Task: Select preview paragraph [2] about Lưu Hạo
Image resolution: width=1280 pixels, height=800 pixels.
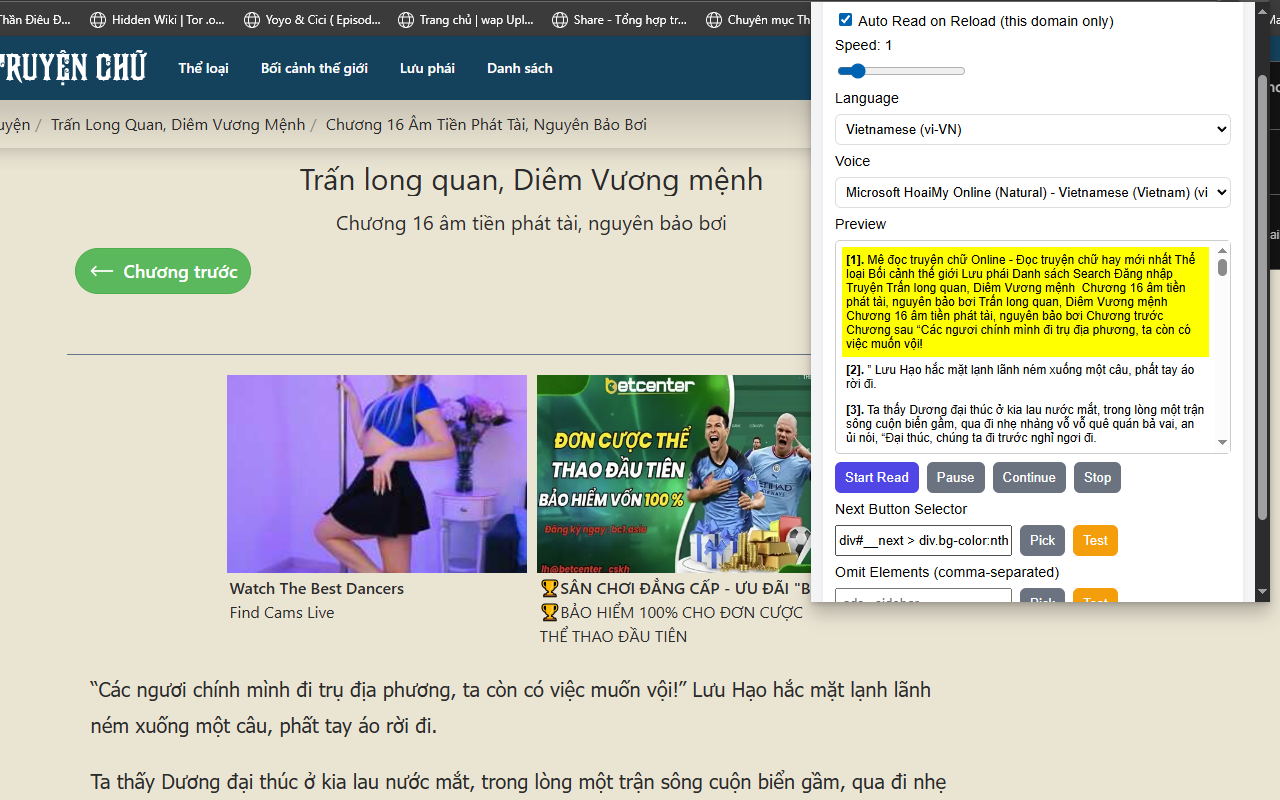Action: pyautogui.click(x=1025, y=377)
